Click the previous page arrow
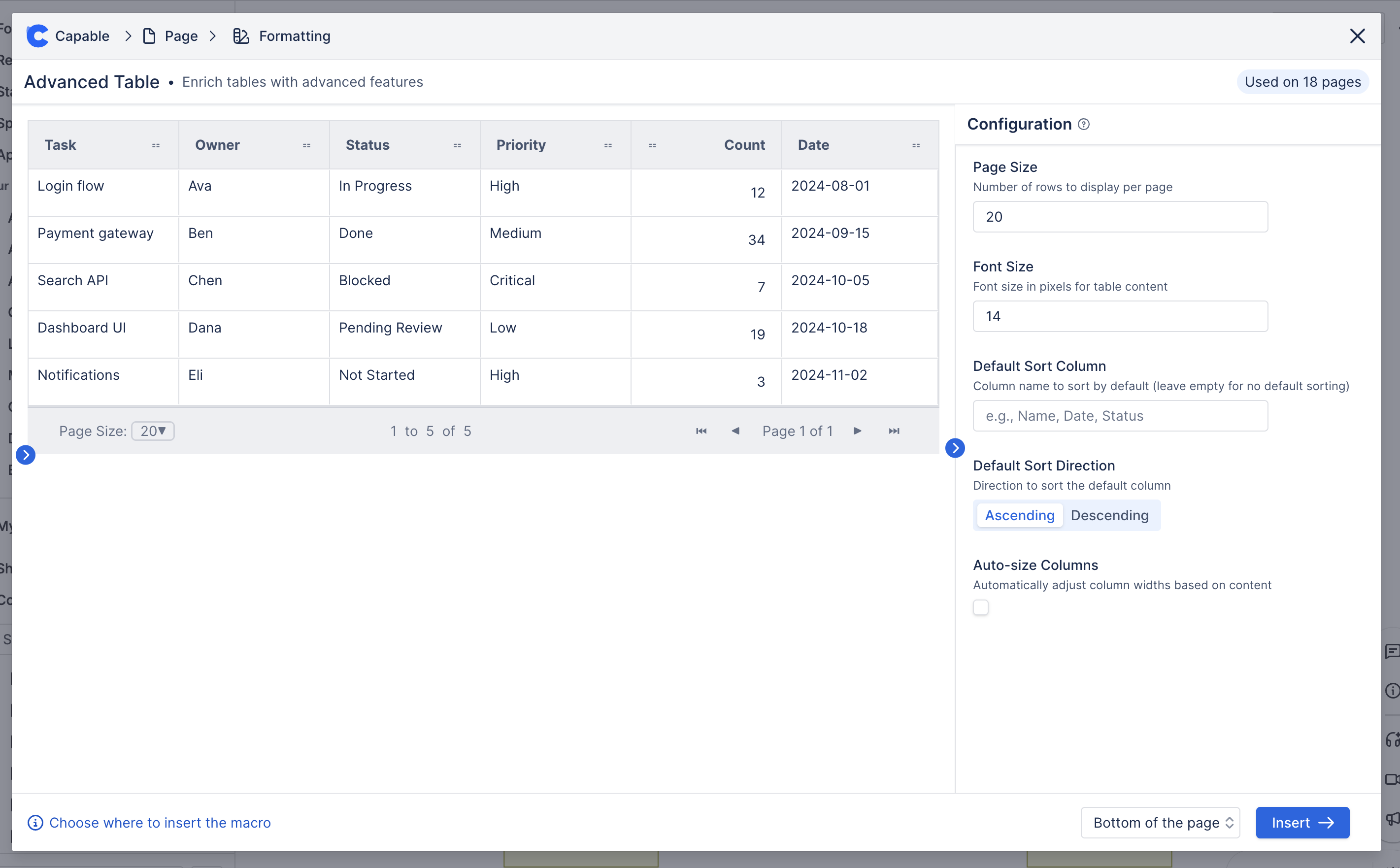This screenshot has width=1400, height=868. (x=734, y=431)
